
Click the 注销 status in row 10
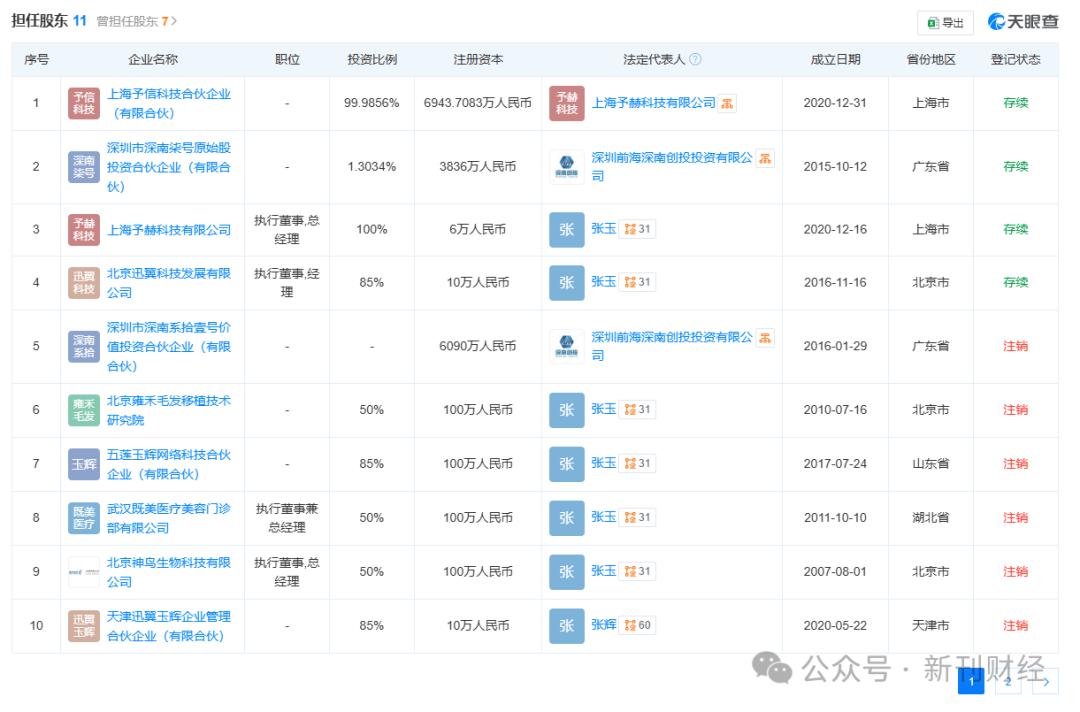pos(1015,626)
